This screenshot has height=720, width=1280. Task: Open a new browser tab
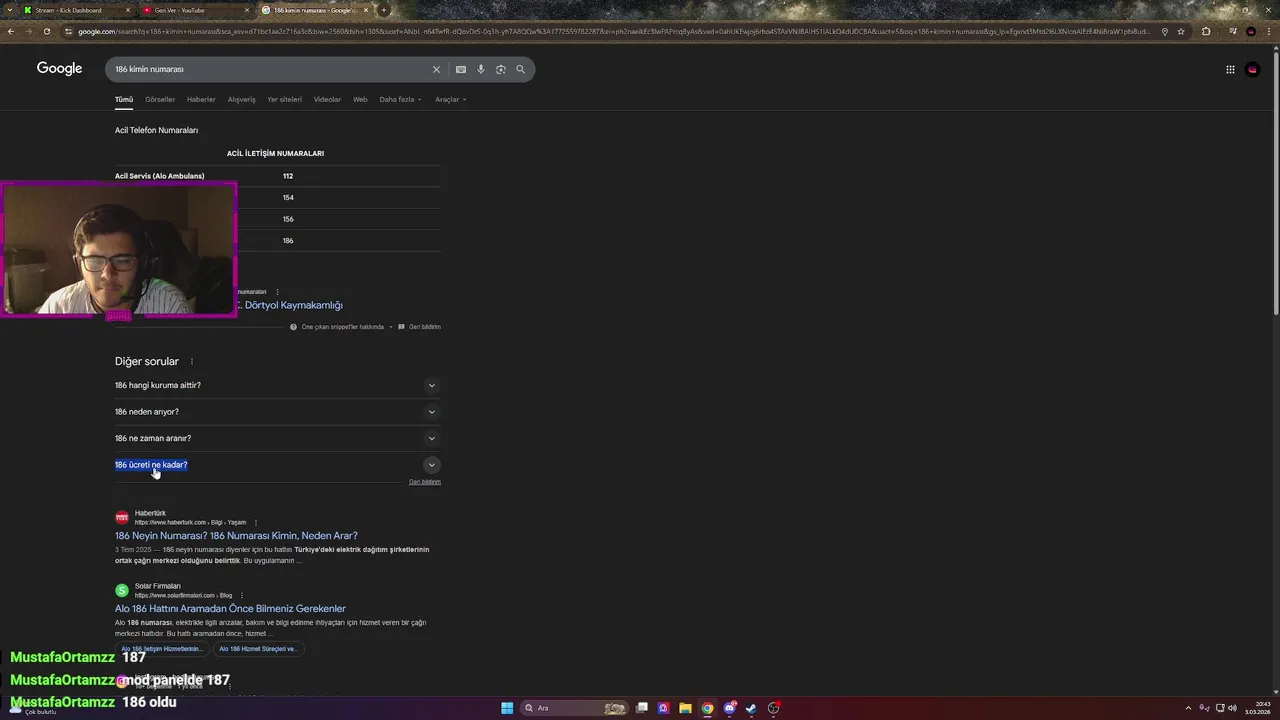(x=384, y=10)
